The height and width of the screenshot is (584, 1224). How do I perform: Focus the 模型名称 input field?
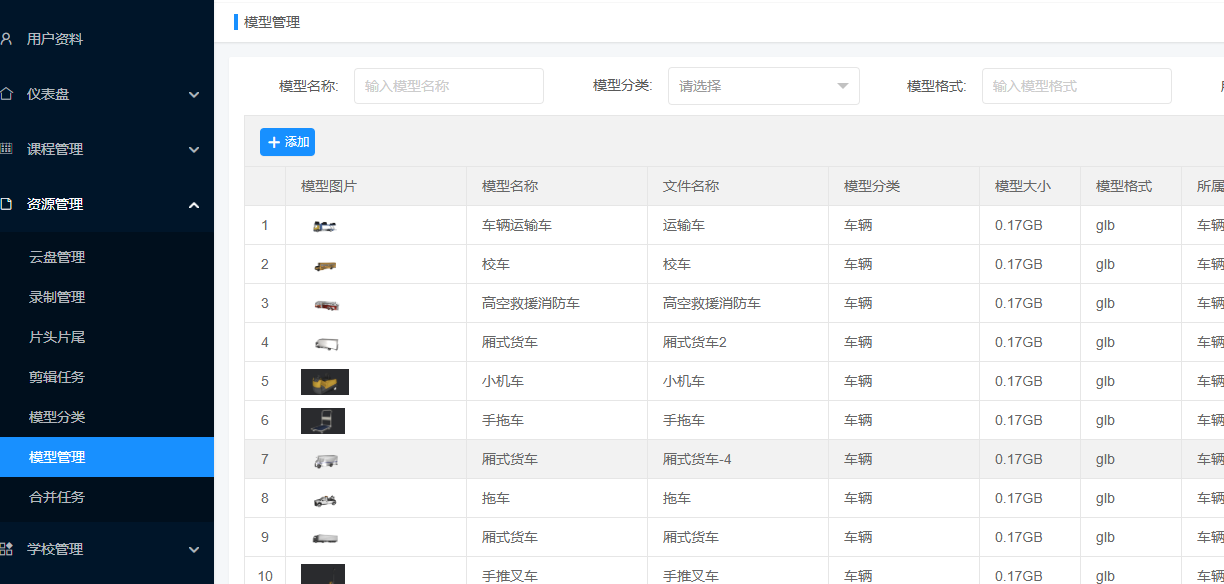[x=448, y=86]
